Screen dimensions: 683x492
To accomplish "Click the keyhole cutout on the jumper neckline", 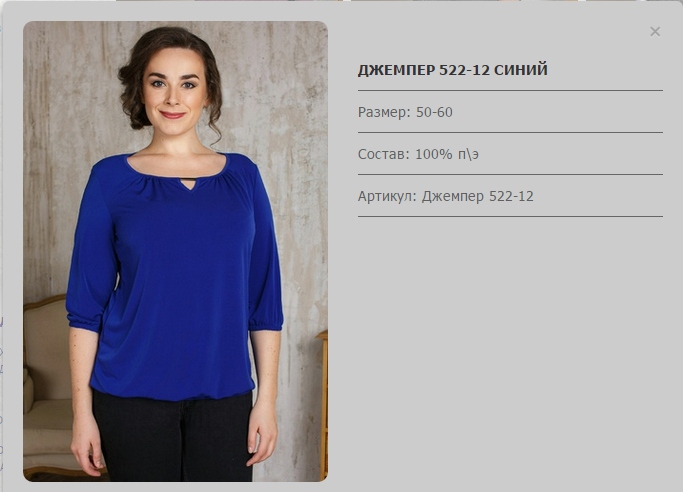I will (188, 184).
